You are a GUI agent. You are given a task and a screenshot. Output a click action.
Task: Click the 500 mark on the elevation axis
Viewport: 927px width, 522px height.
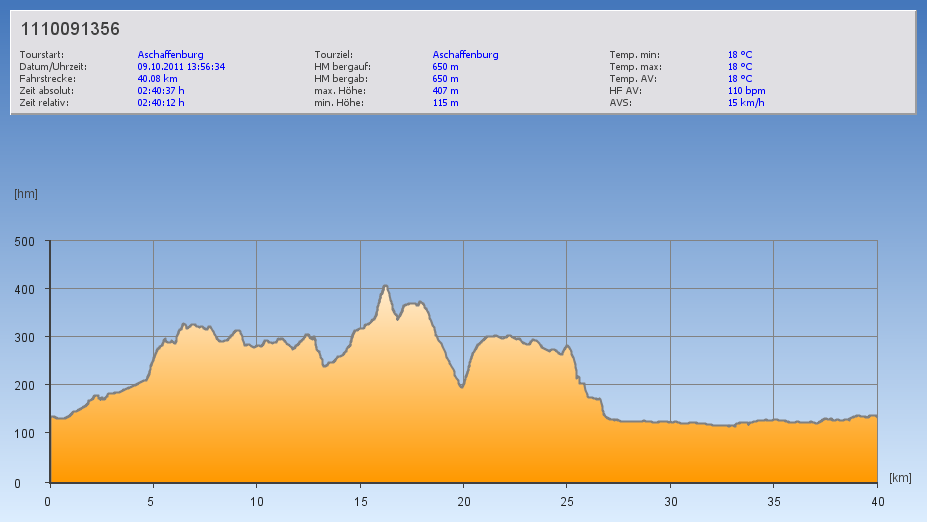click(x=24, y=241)
